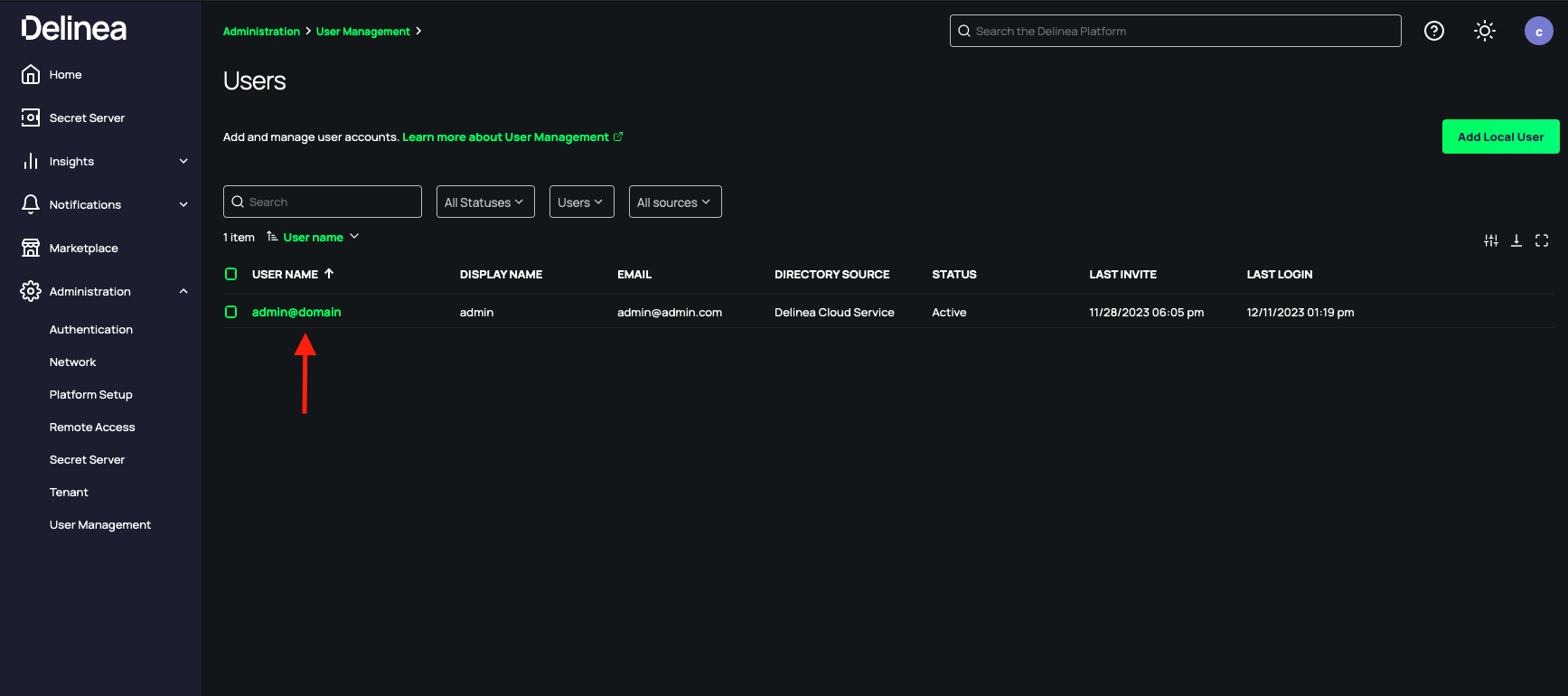1568x696 pixels.
Task: Click the external link icon after Learn more
Action: (x=618, y=136)
